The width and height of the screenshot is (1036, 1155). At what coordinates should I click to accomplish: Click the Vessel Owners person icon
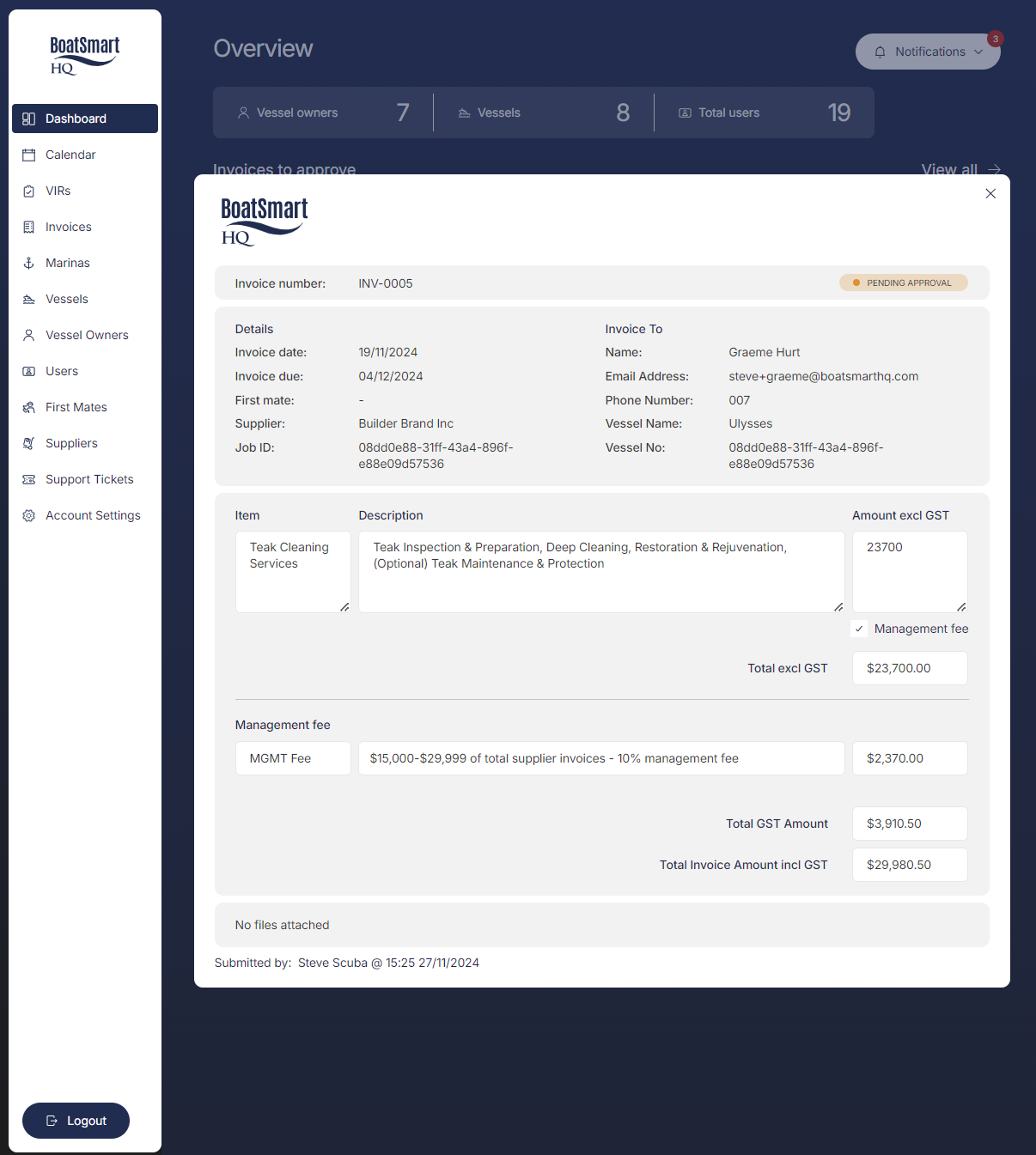click(x=28, y=335)
